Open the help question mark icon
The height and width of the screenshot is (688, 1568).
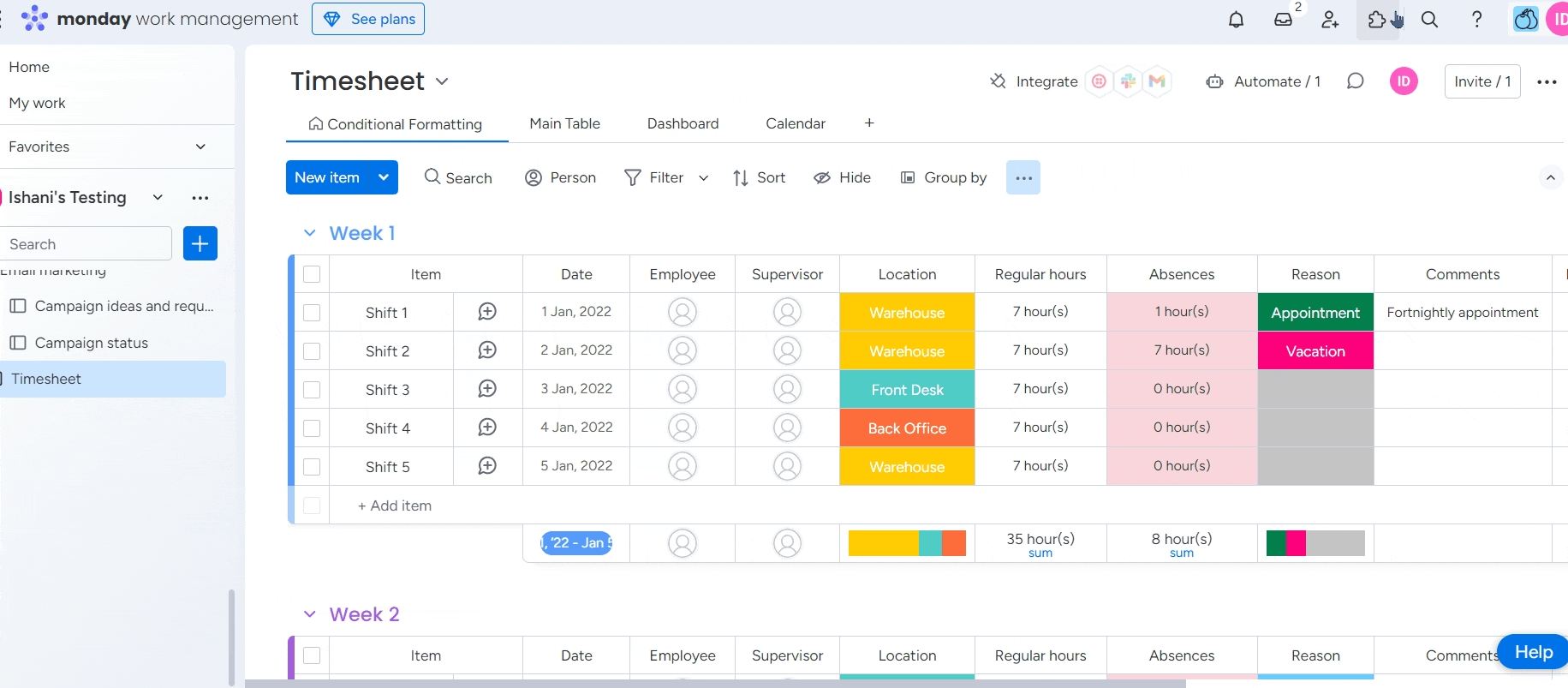coord(1476,19)
